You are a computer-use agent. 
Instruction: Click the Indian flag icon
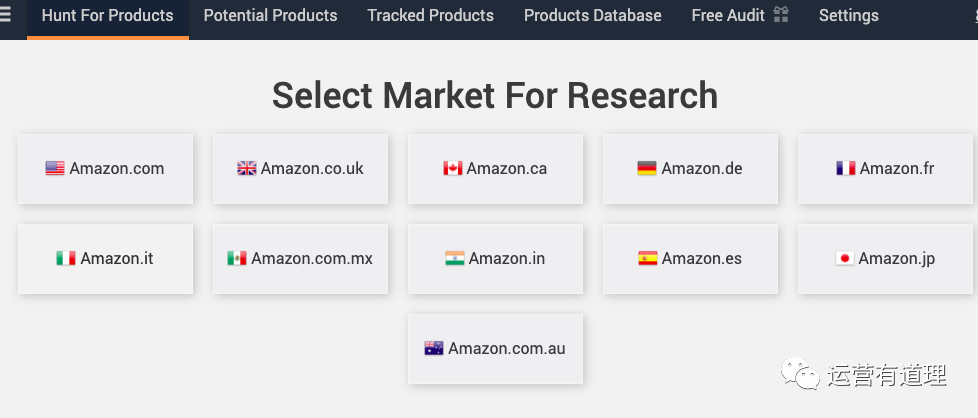[455, 259]
